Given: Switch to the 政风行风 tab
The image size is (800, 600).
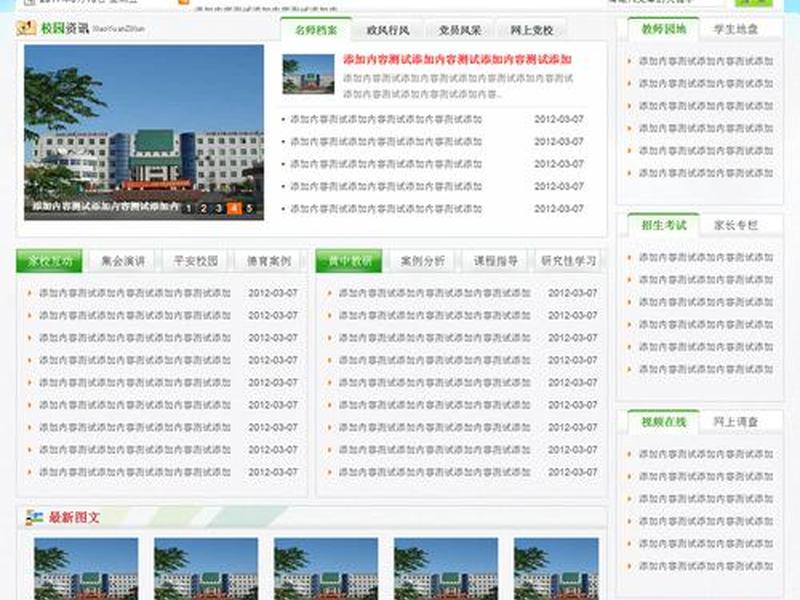Looking at the screenshot, I should 388,30.
